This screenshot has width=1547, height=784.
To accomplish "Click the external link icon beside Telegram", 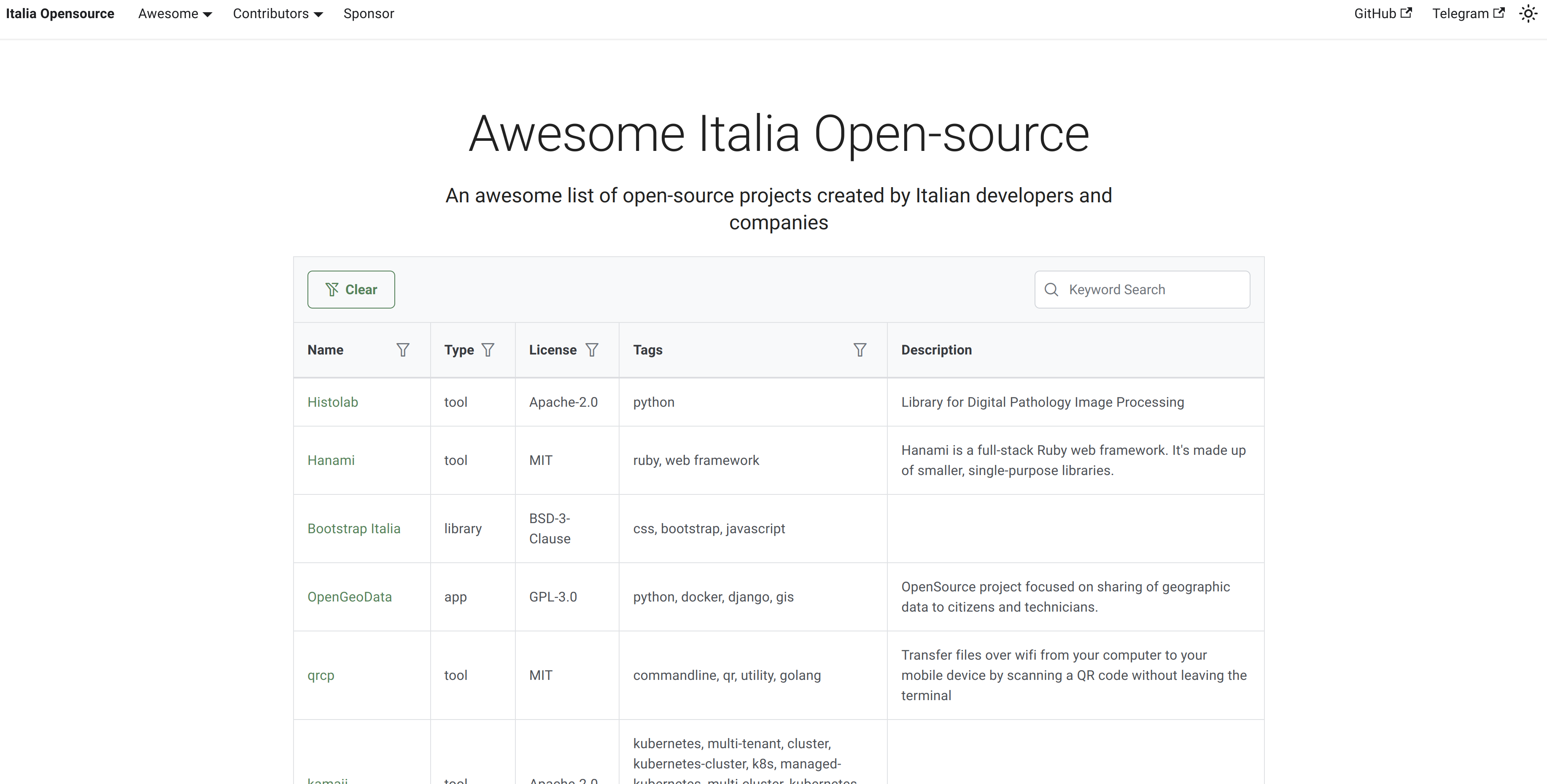I will point(1499,13).
